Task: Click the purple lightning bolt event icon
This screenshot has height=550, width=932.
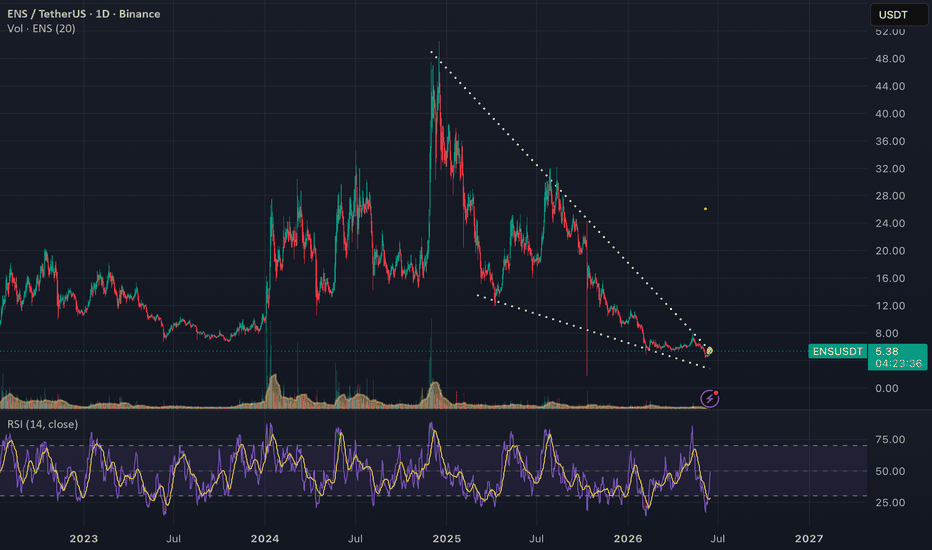Action: click(710, 398)
